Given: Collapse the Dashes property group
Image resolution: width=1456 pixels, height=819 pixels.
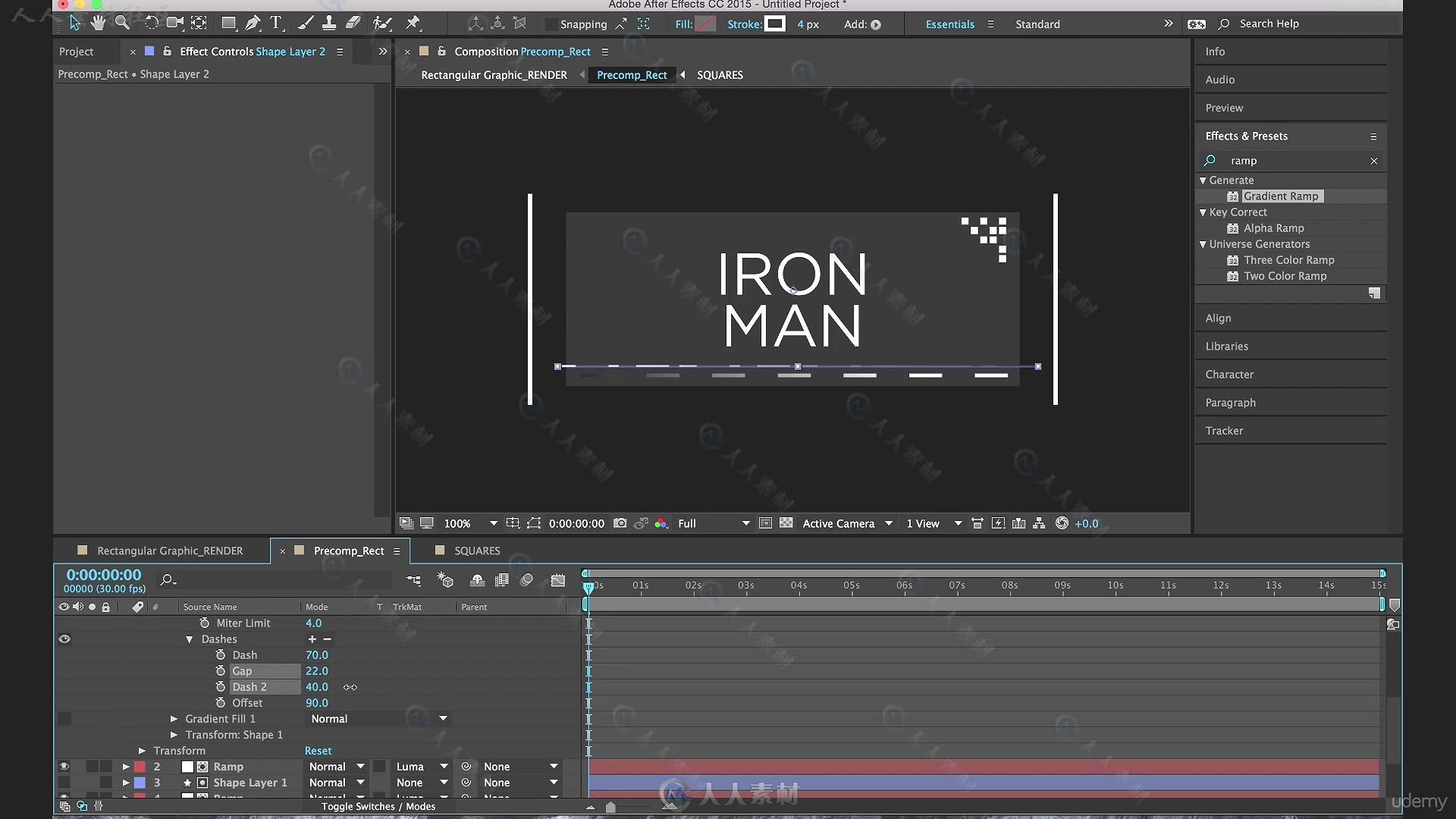Looking at the screenshot, I should pyautogui.click(x=189, y=639).
